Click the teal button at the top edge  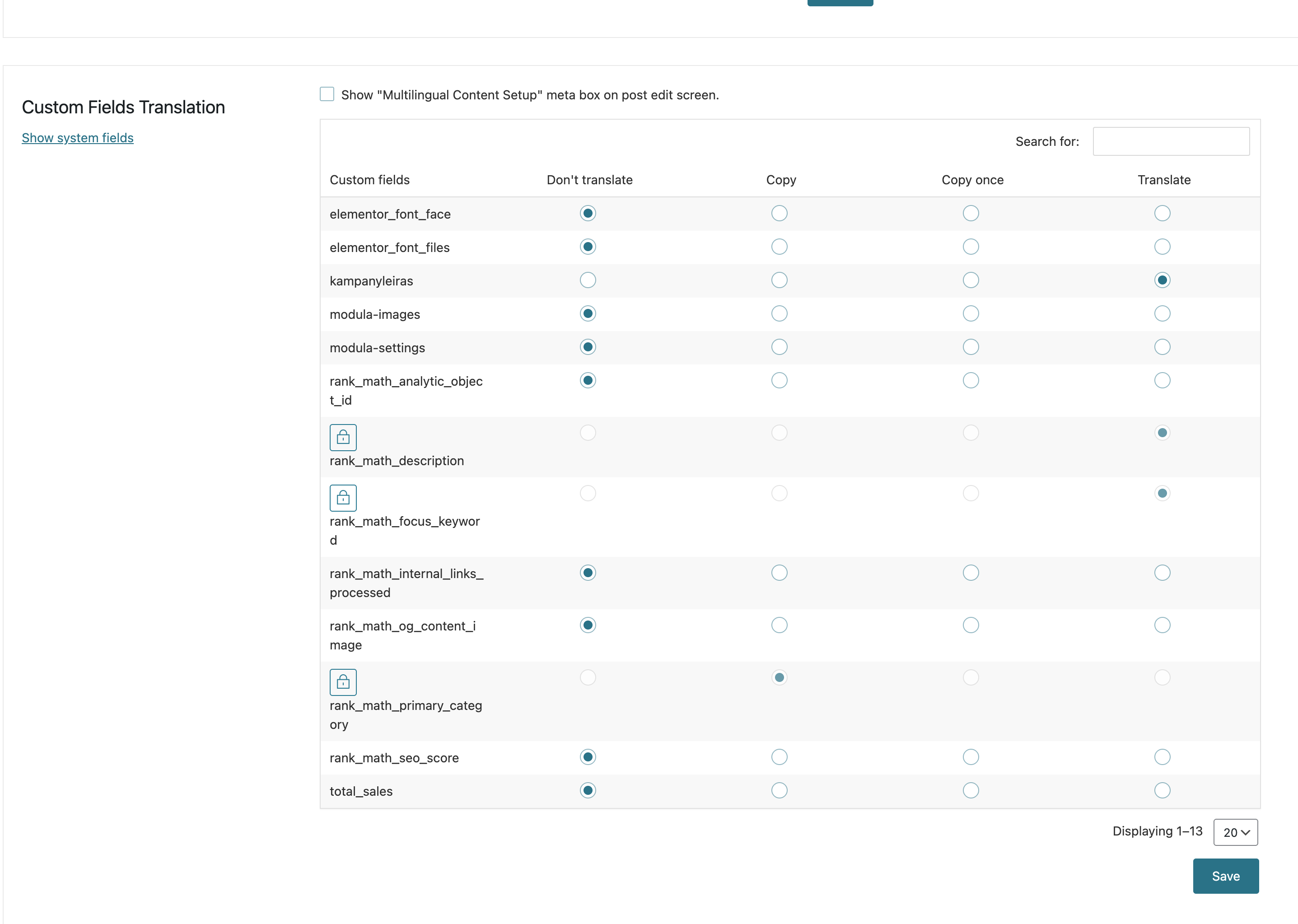click(x=839, y=2)
